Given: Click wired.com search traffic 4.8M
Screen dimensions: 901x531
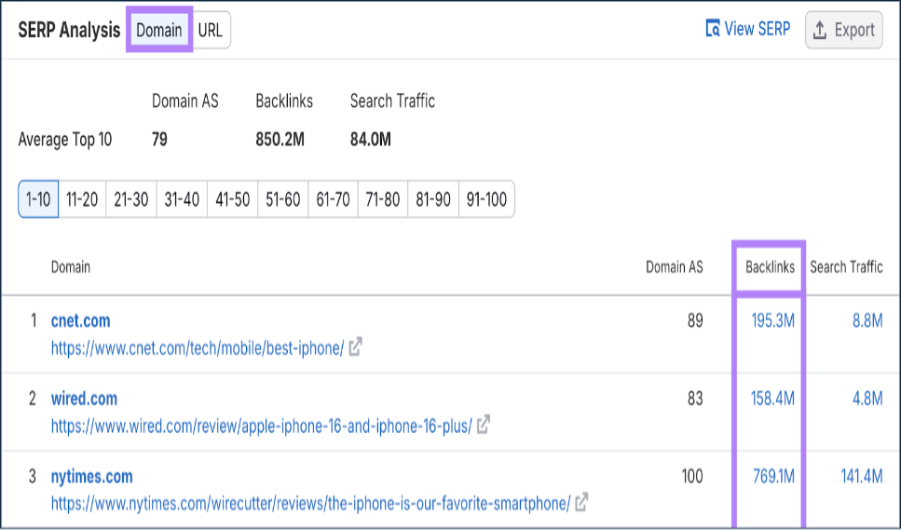Looking at the screenshot, I should [865, 398].
